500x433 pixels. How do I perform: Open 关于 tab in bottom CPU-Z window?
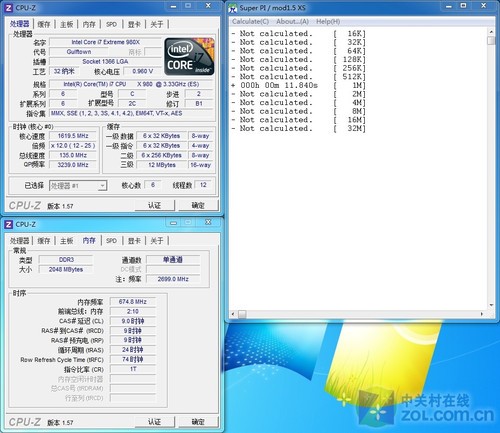tap(157, 241)
